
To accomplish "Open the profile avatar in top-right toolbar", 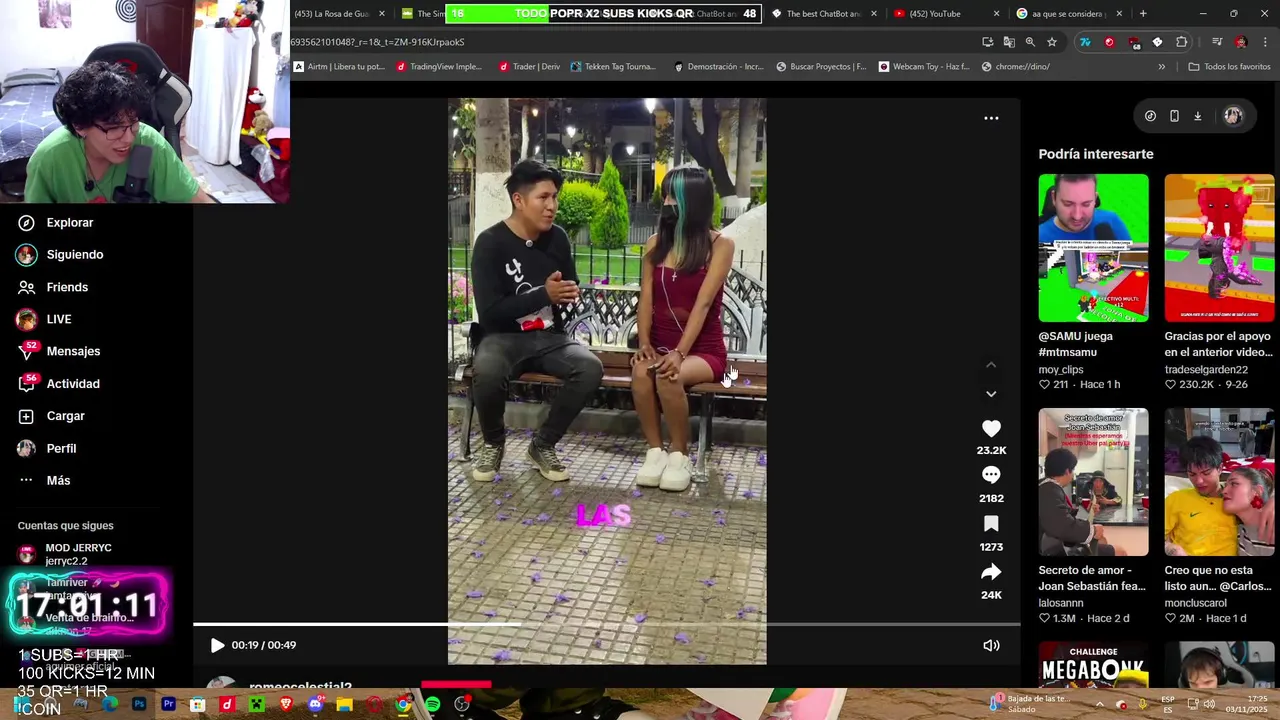I will 1233,116.
